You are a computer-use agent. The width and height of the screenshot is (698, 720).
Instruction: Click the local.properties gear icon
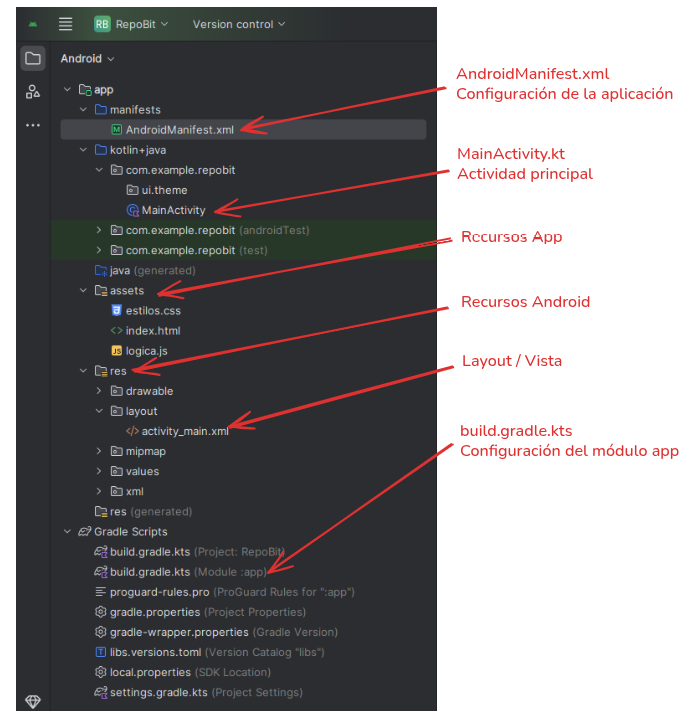coord(101,672)
